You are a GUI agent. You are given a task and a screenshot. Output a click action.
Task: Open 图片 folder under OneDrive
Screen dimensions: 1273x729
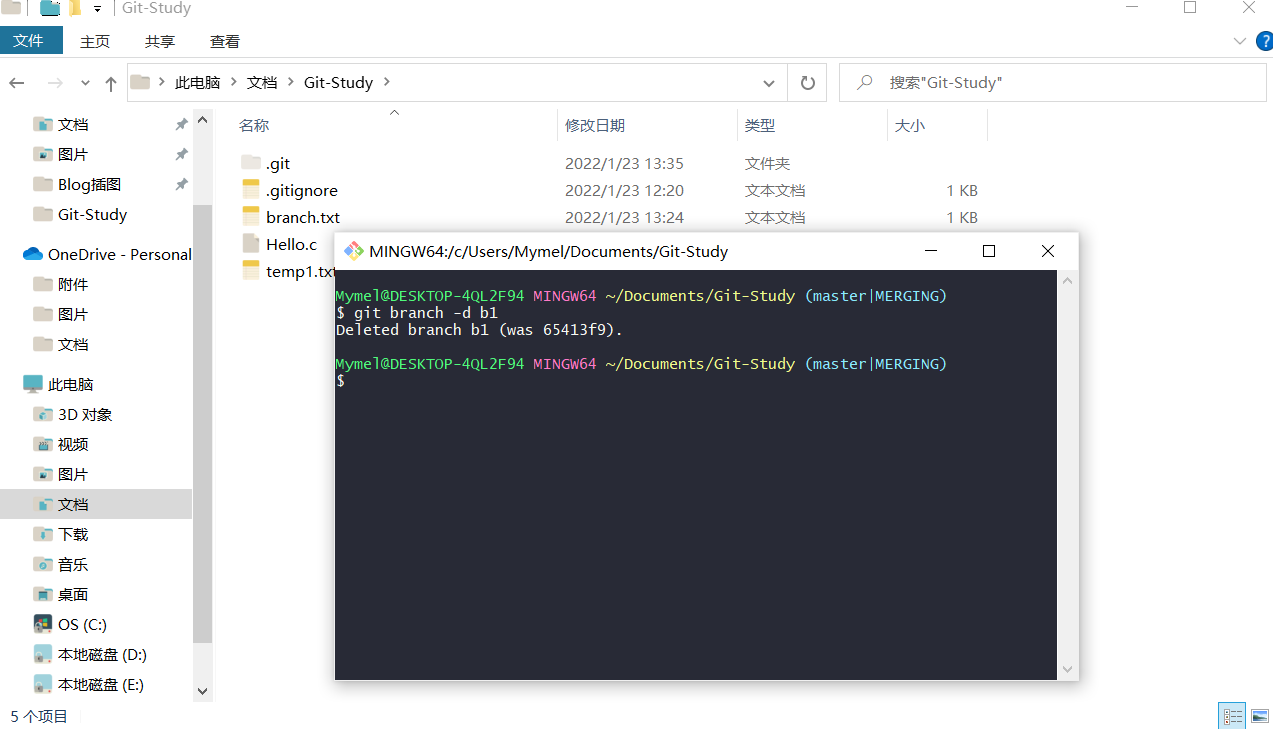tap(73, 314)
